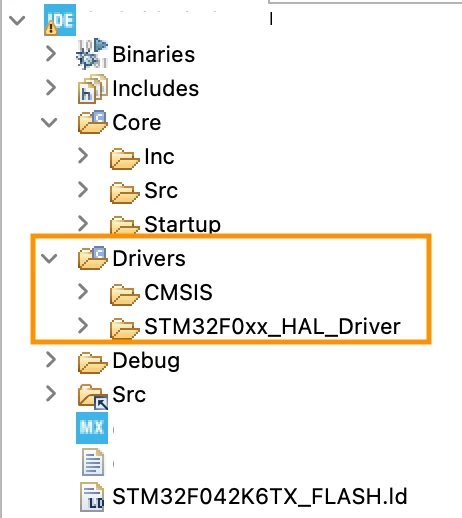Collapse the Core folder
462x518 pixels.
coord(49,123)
